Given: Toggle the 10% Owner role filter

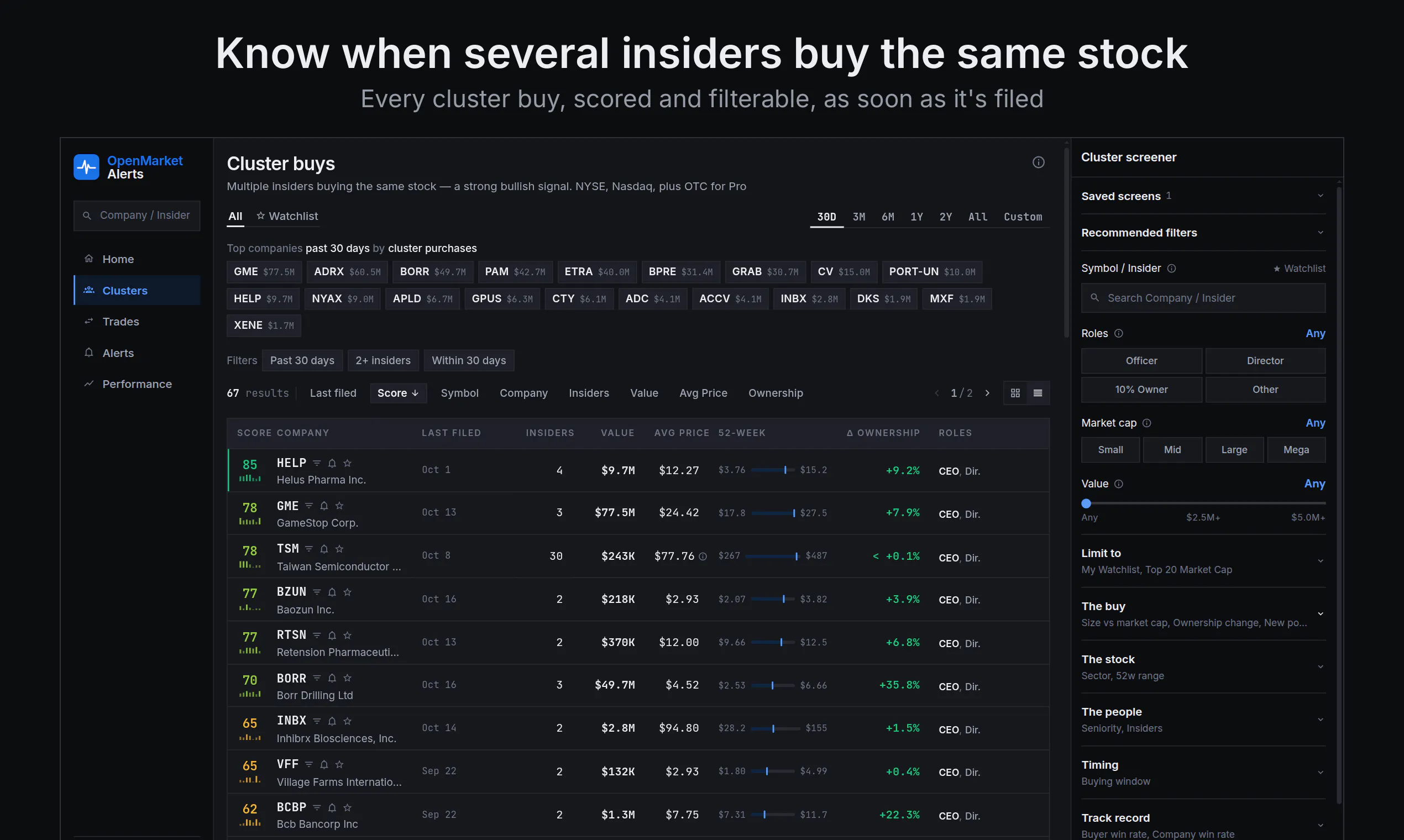Looking at the screenshot, I should (x=1141, y=390).
